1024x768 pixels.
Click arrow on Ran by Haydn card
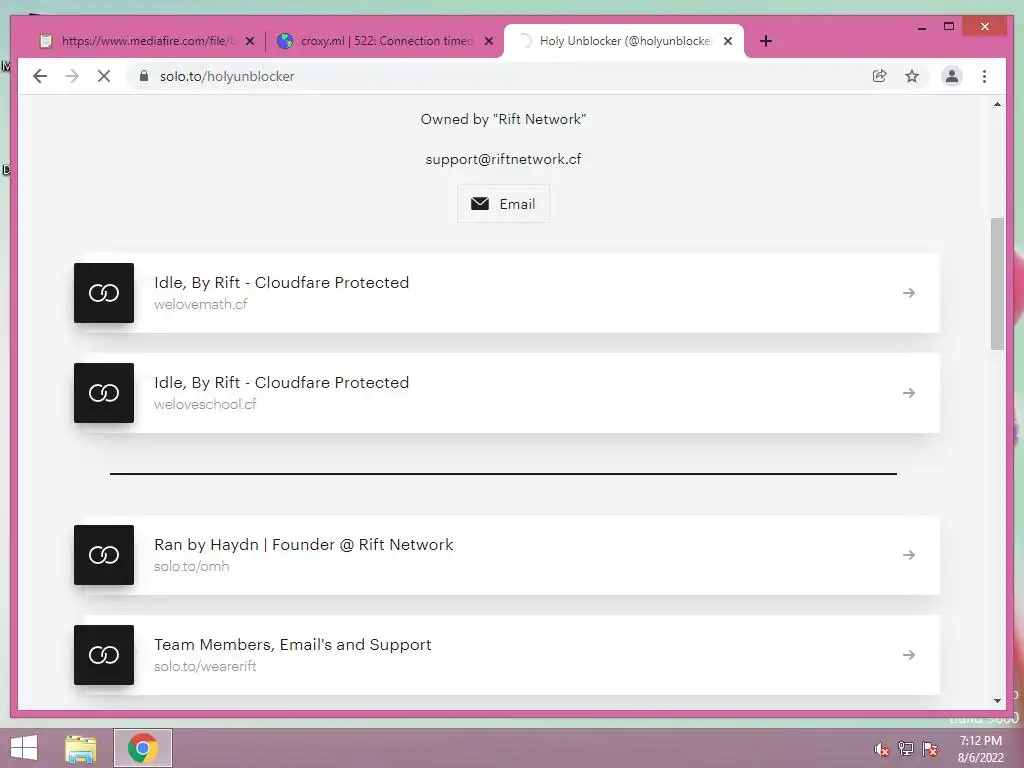(908, 555)
